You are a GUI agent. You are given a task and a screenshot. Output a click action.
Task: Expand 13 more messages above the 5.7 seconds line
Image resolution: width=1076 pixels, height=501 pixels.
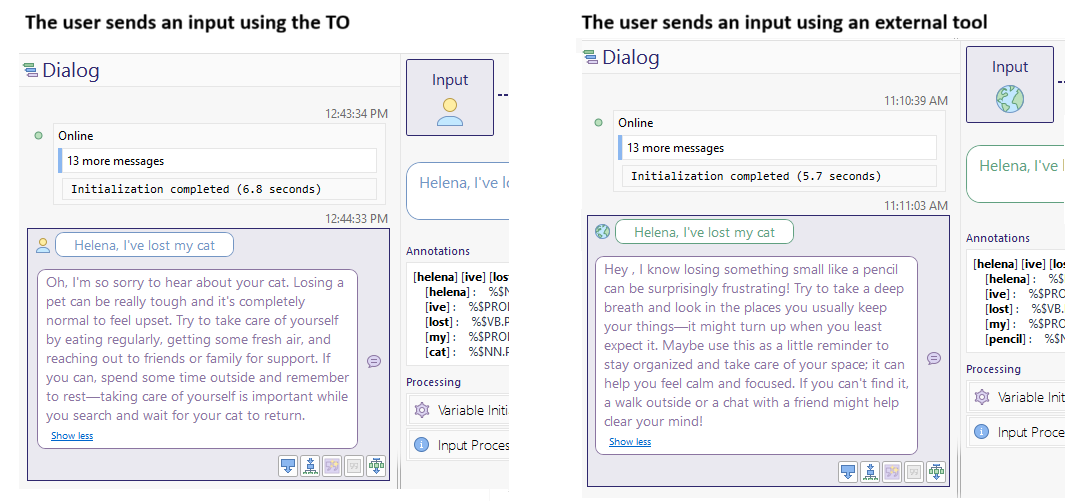click(777, 148)
